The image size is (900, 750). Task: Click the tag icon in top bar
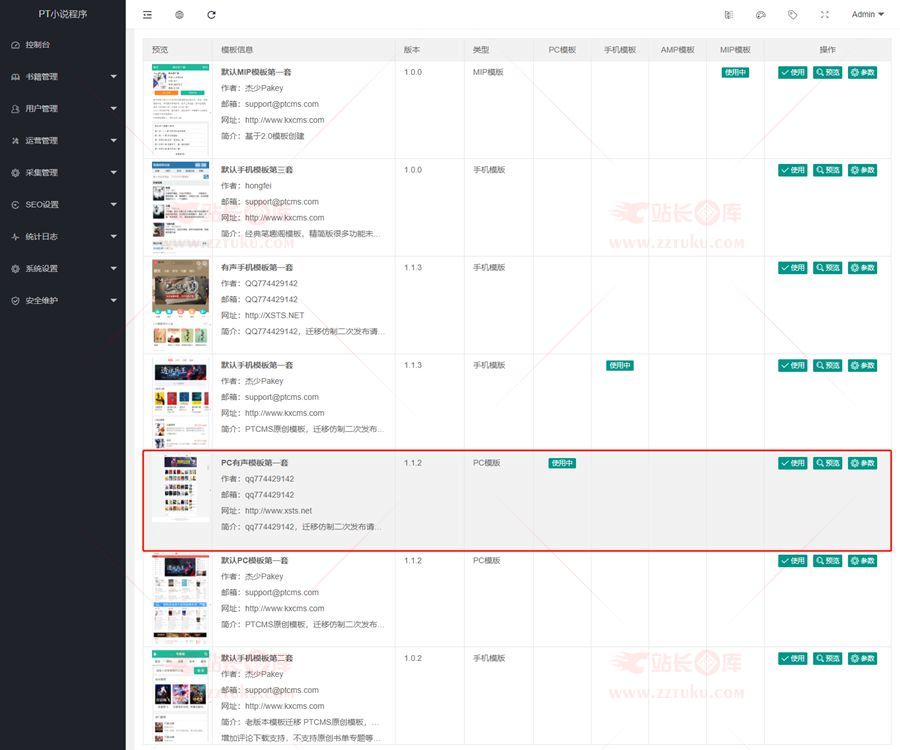tap(792, 15)
